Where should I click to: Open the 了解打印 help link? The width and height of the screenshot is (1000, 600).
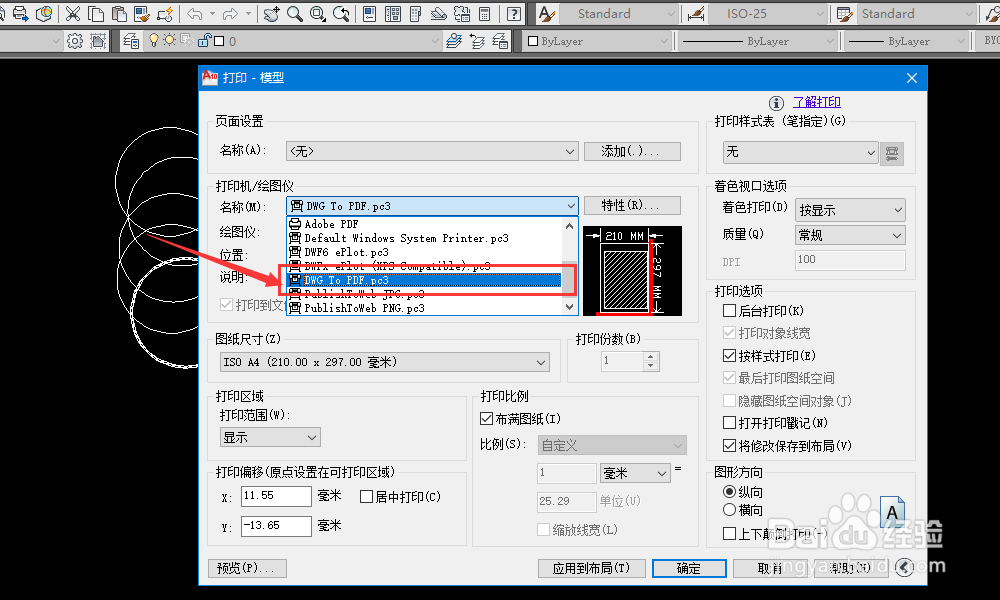pyautogui.click(x=817, y=101)
